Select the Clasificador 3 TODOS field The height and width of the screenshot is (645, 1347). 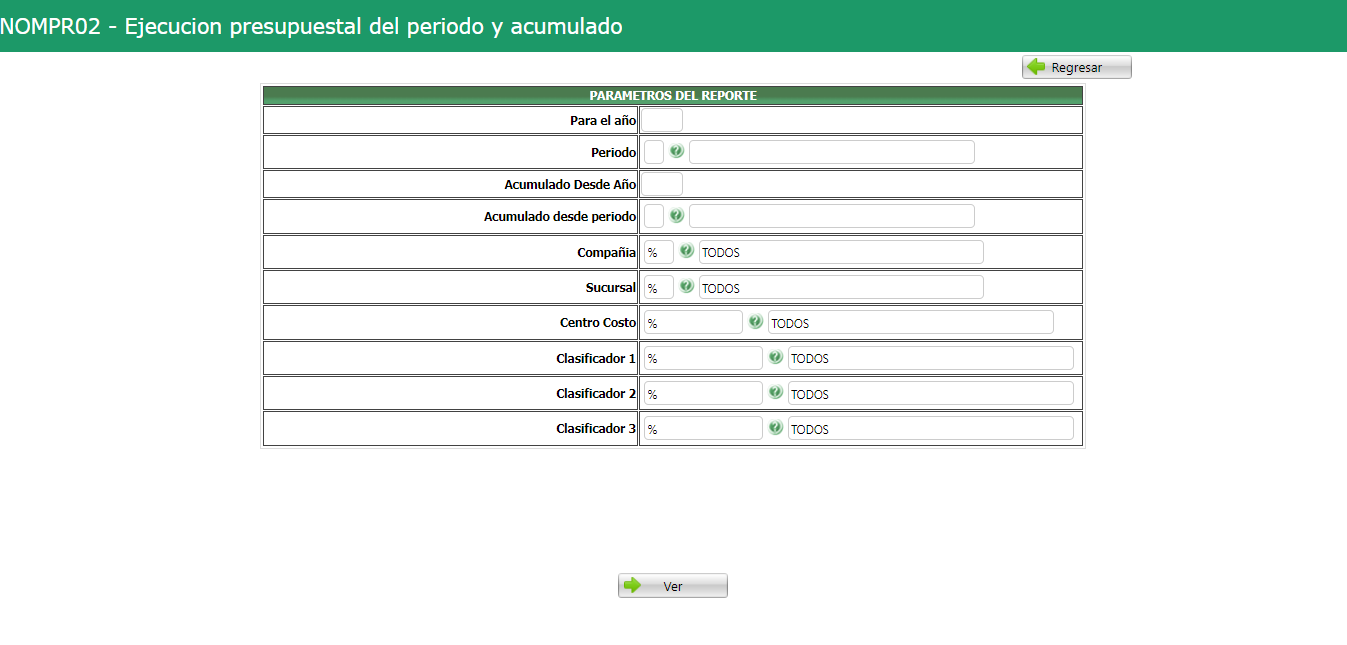click(931, 428)
